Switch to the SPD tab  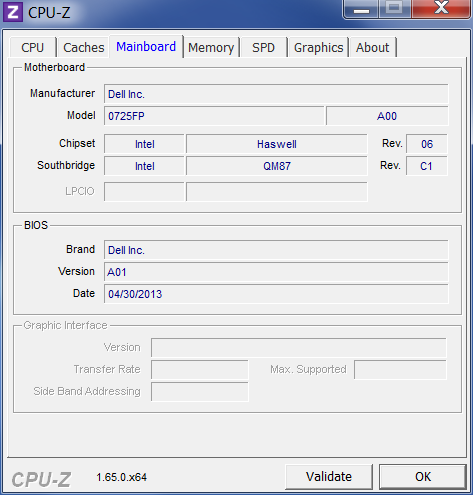coord(263,47)
